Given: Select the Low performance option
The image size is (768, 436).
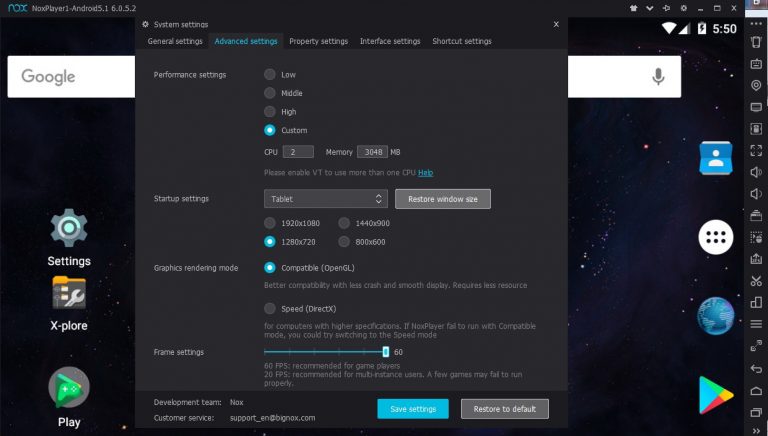Looking at the screenshot, I should click(270, 74).
